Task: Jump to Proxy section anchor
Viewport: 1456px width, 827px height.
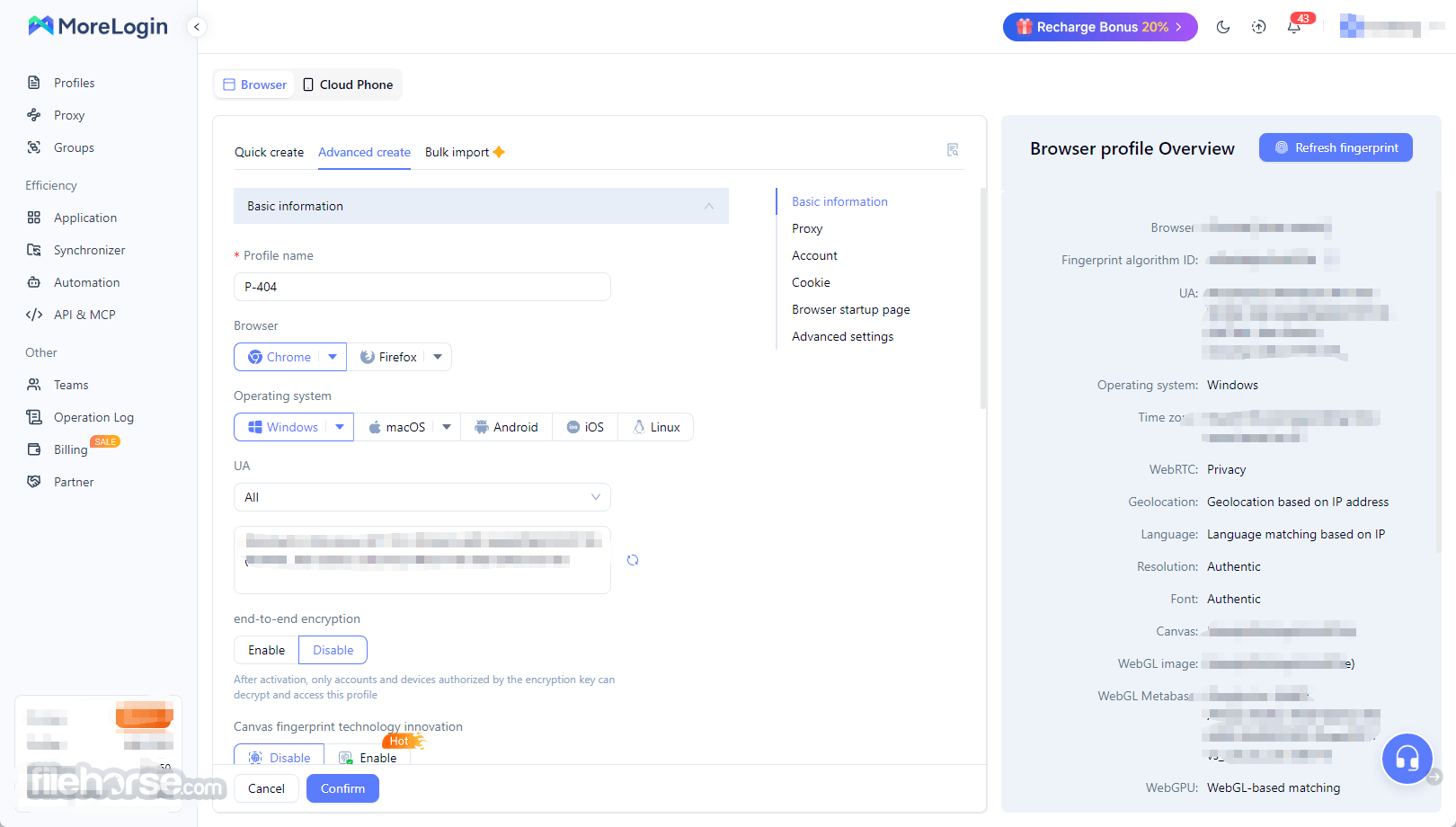Action: click(x=807, y=228)
